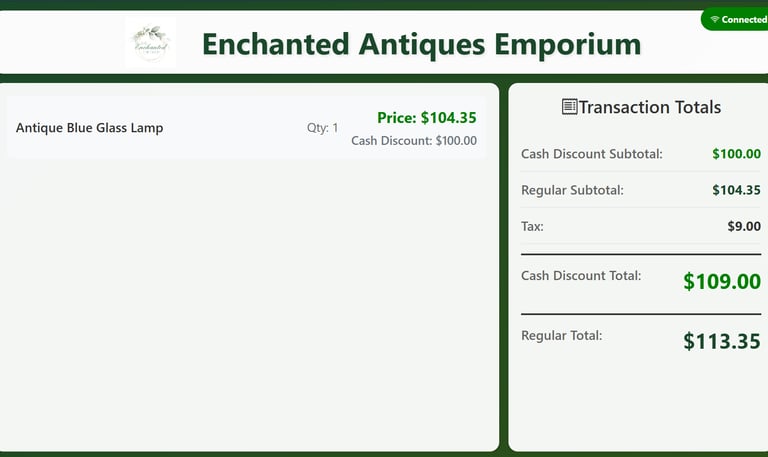Click the green $100.00 subtotal amount
Screen dimensions: 768x457
(736, 154)
